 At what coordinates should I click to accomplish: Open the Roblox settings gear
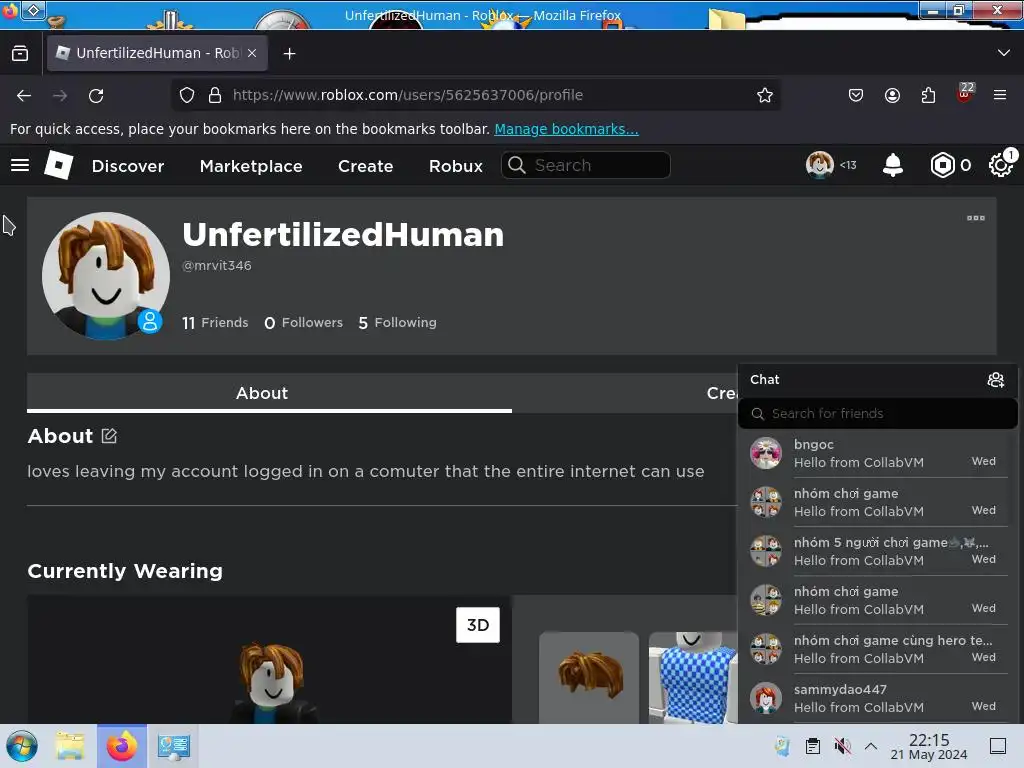[x=1000, y=165]
